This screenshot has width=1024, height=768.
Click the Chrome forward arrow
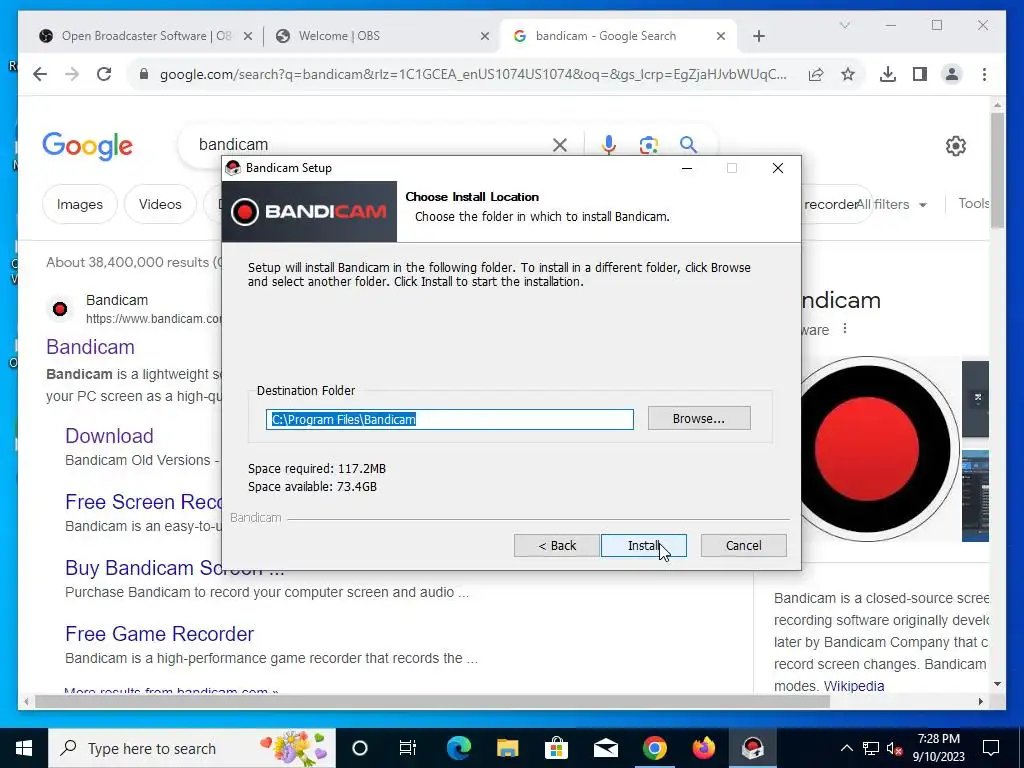(x=72, y=74)
